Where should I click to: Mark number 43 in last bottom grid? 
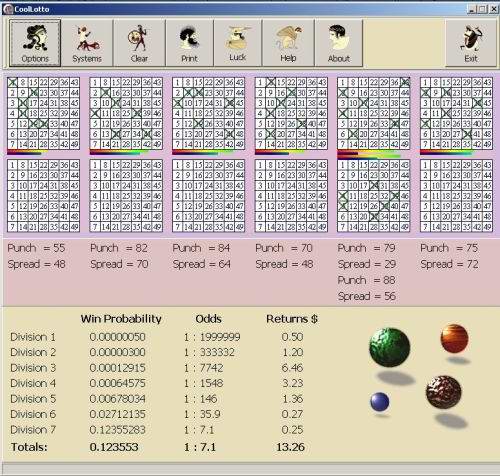[487, 165]
